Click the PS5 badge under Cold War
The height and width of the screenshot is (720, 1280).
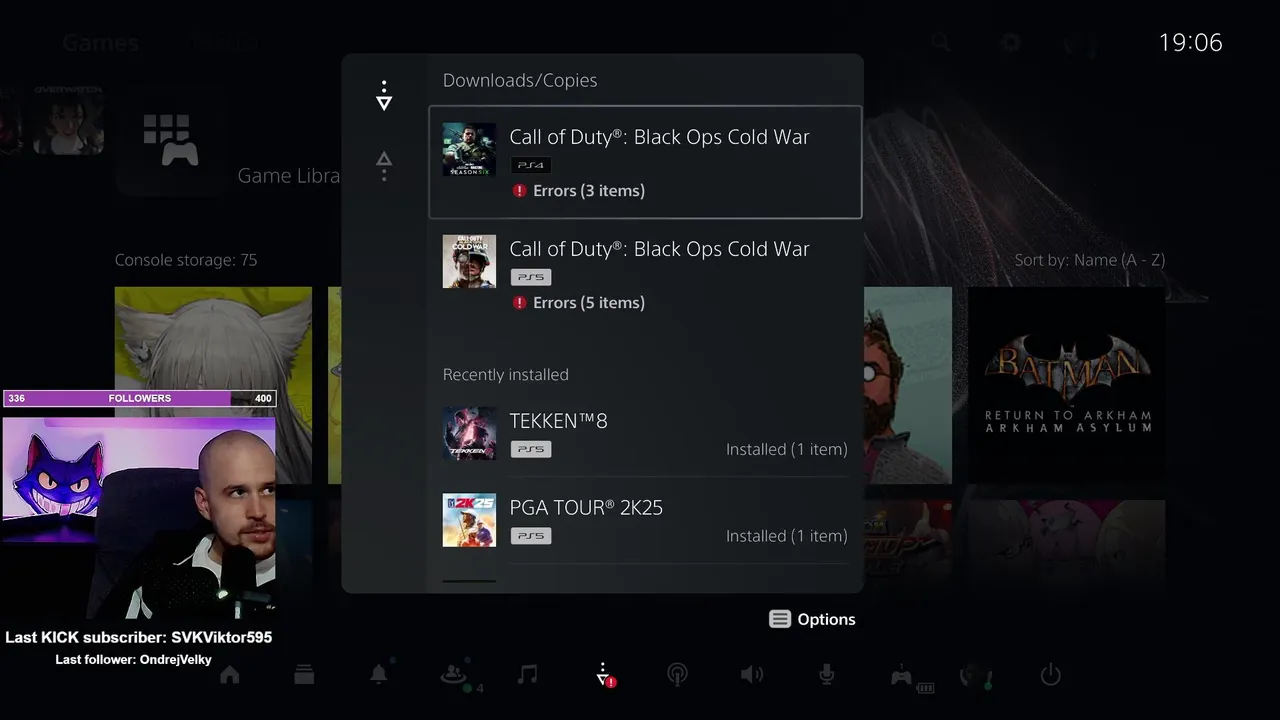click(530, 277)
